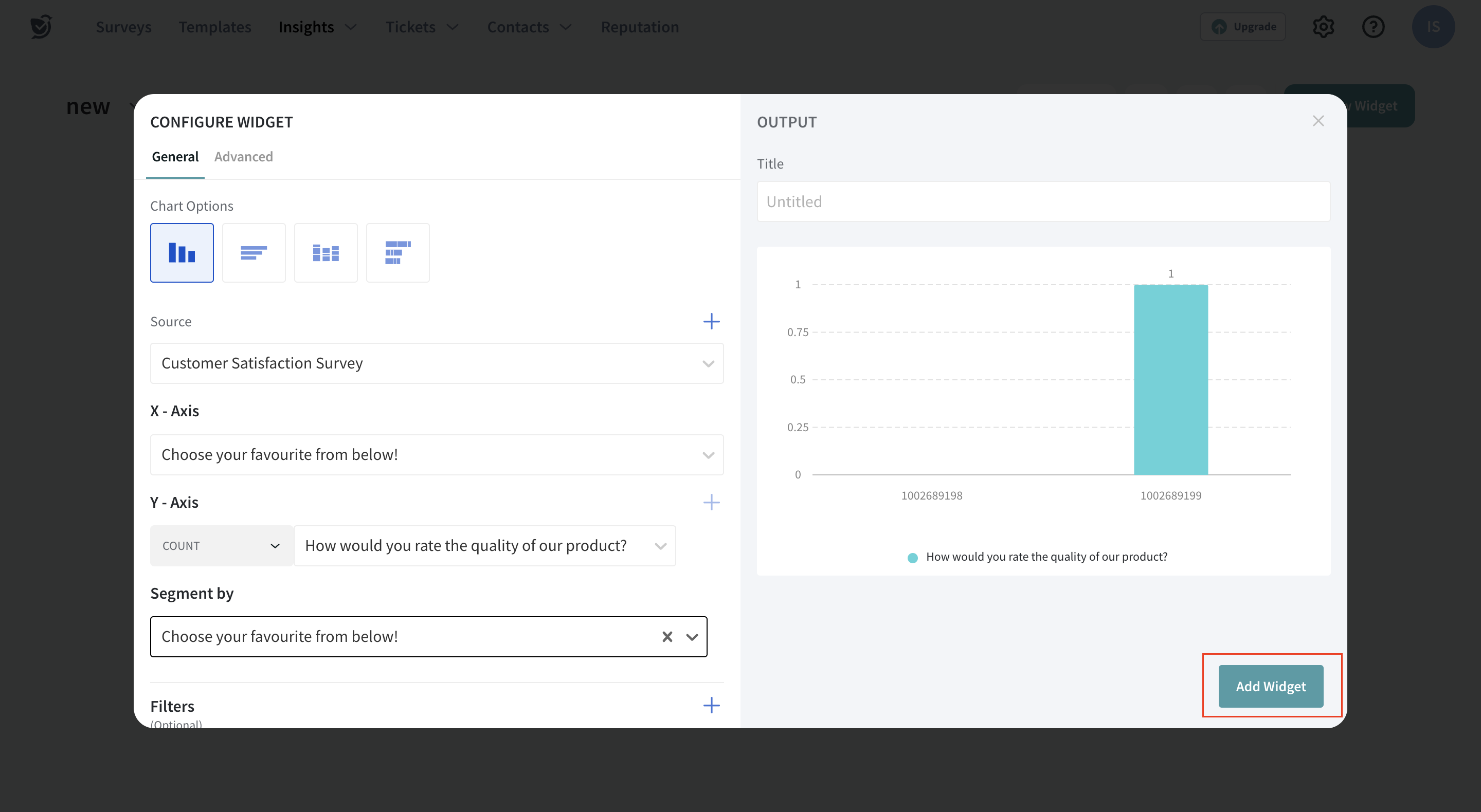This screenshot has width=1481, height=812.
Task: Click the Upgrade button
Action: 1243,27
